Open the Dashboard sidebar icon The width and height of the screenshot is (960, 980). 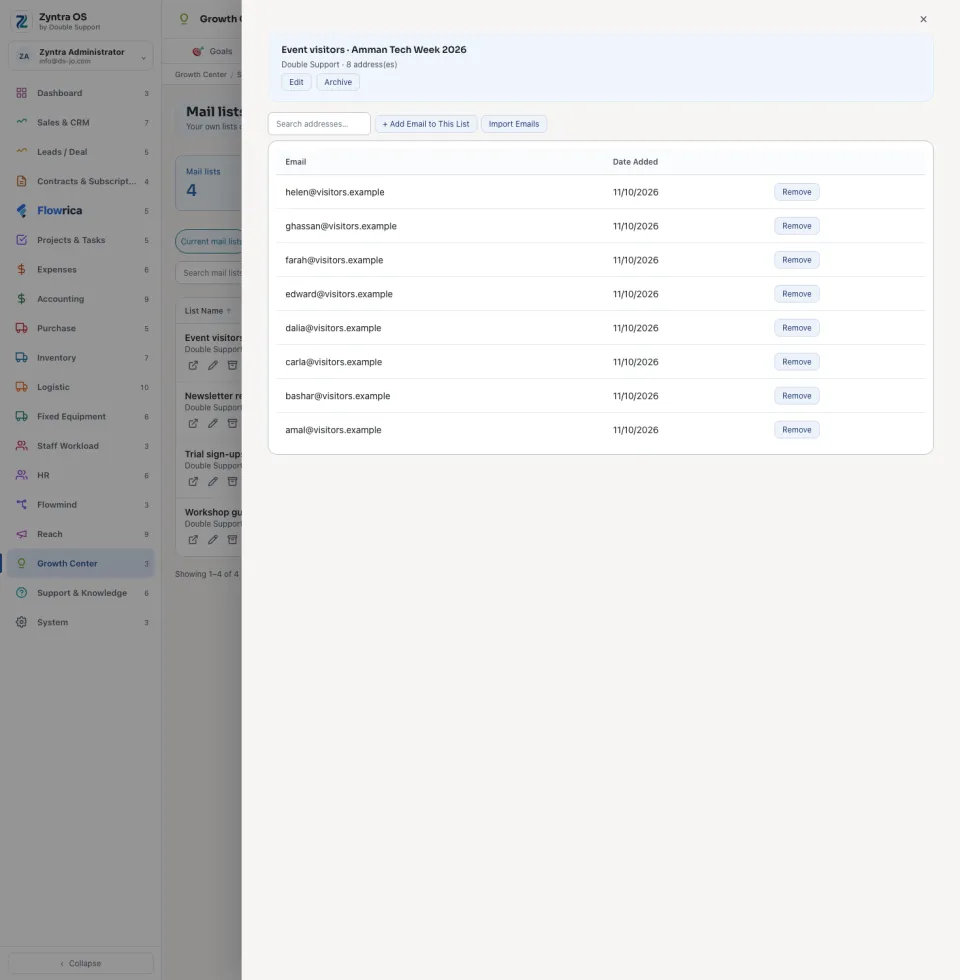pyautogui.click(x=21, y=93)
